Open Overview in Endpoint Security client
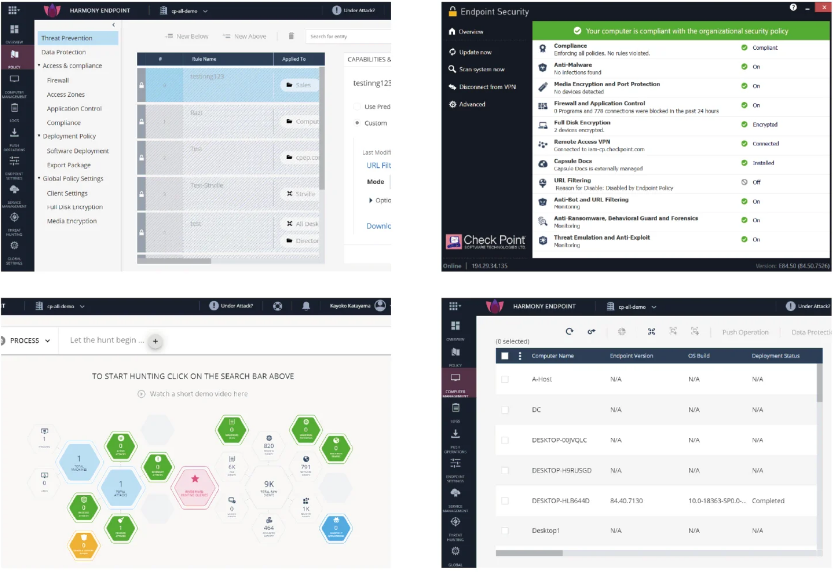Screen dimensions: 833x579 pyautogui.click(x=466, y=31)
